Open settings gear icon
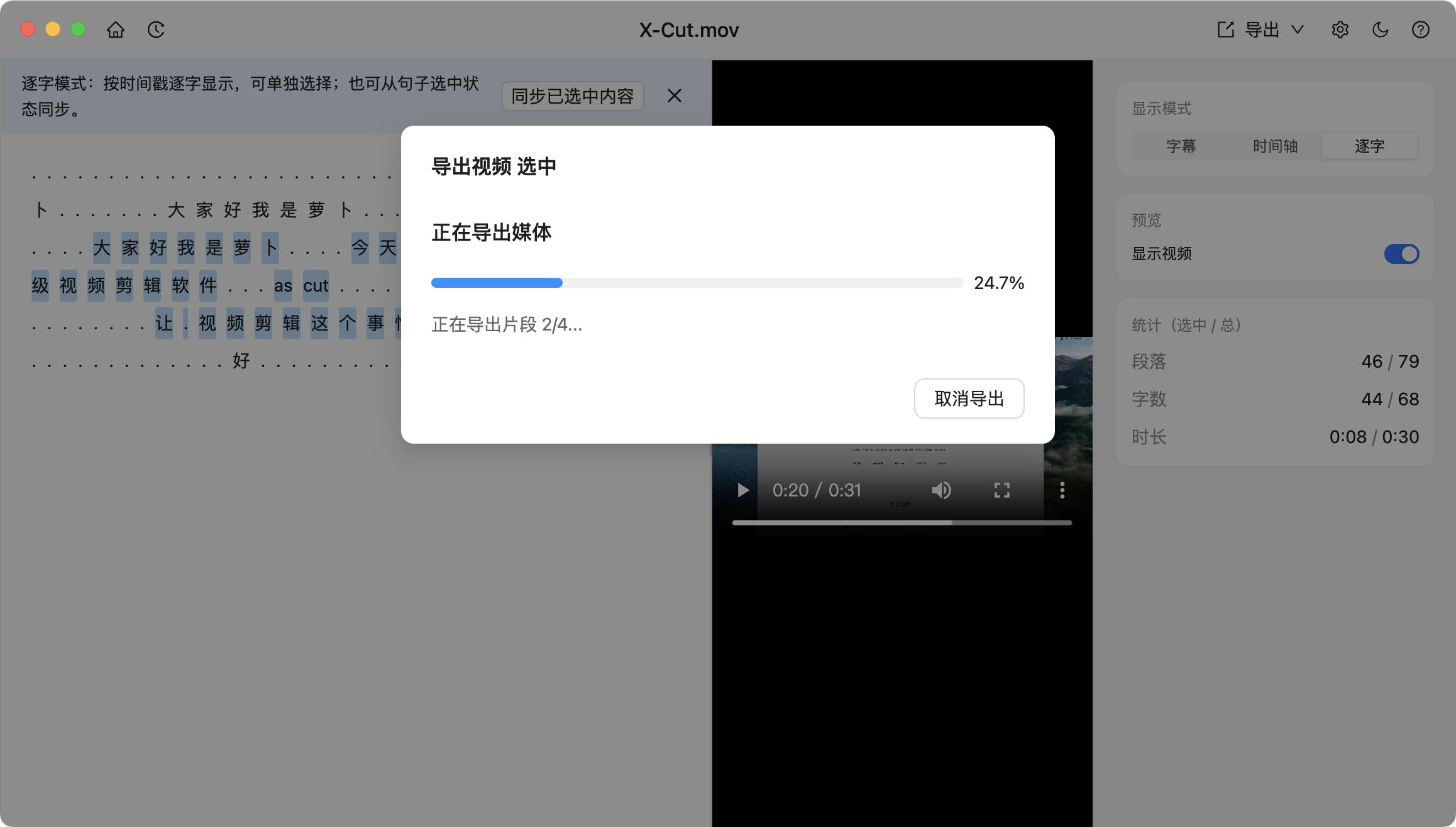The height and width of the screenshot is (827, 1456). [1340, 30]
